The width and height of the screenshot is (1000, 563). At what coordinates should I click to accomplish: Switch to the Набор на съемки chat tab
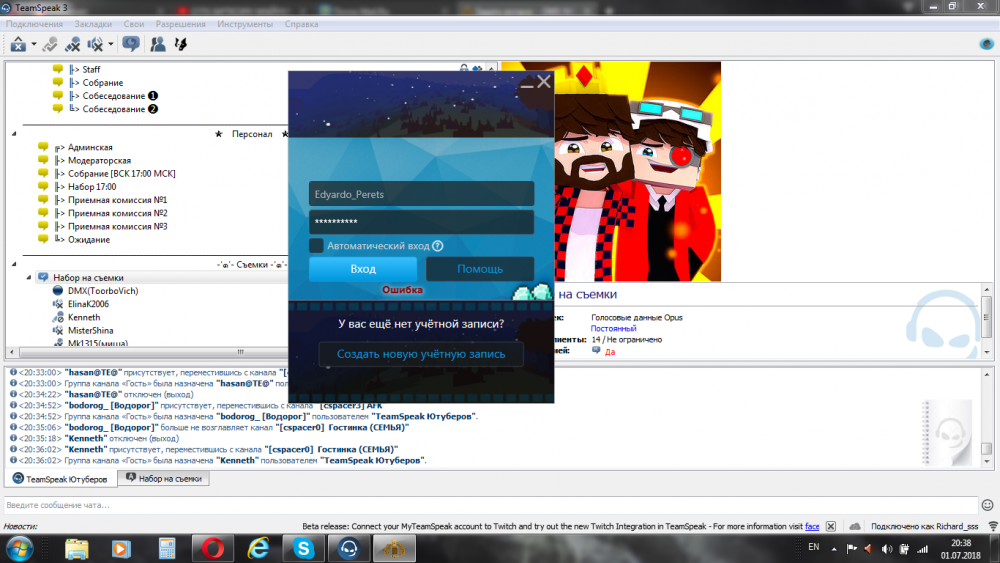point(163,479)
